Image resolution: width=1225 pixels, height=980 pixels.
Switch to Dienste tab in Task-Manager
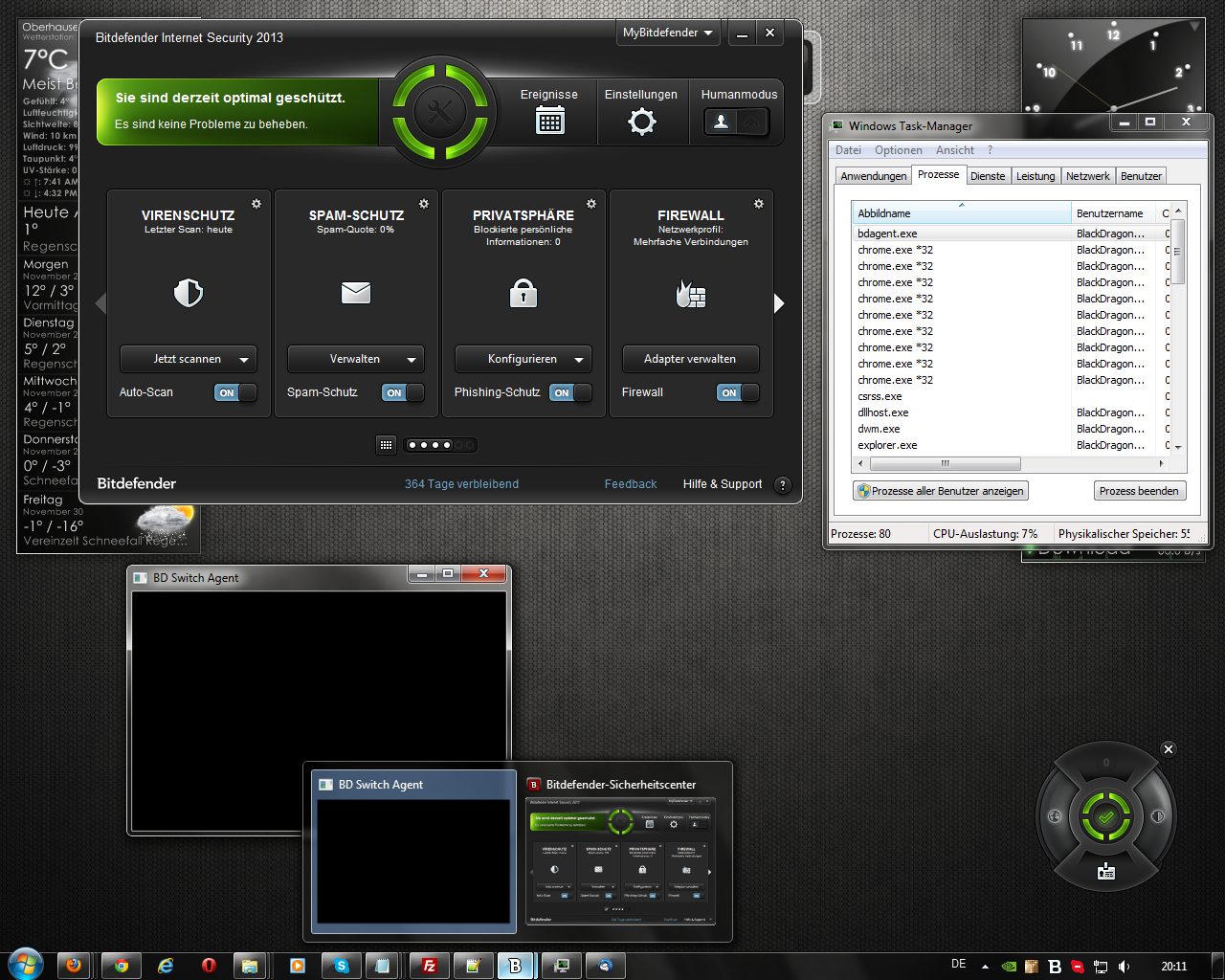(988, 176)
